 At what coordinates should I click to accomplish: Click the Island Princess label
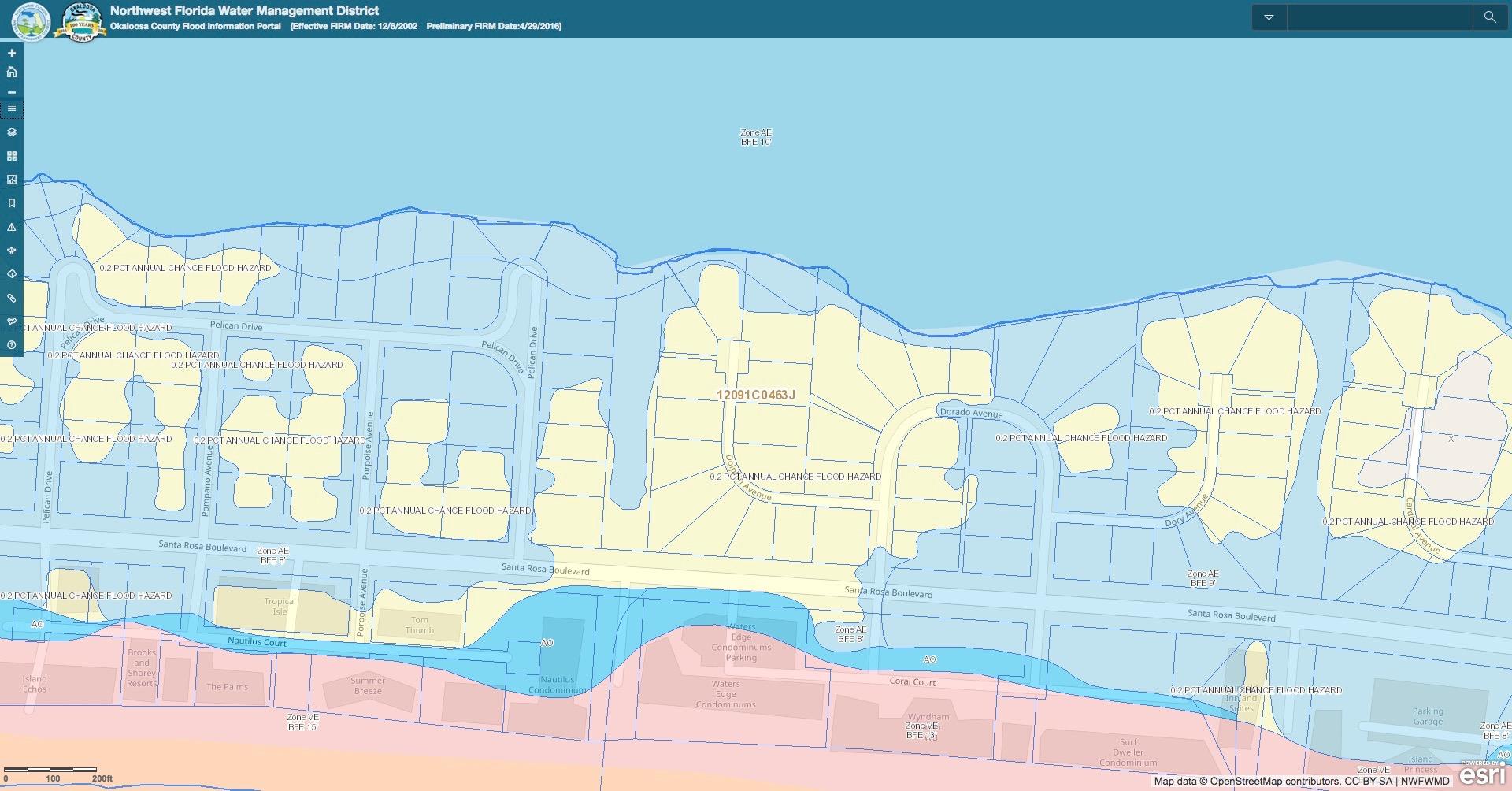tap(1421, 764)
